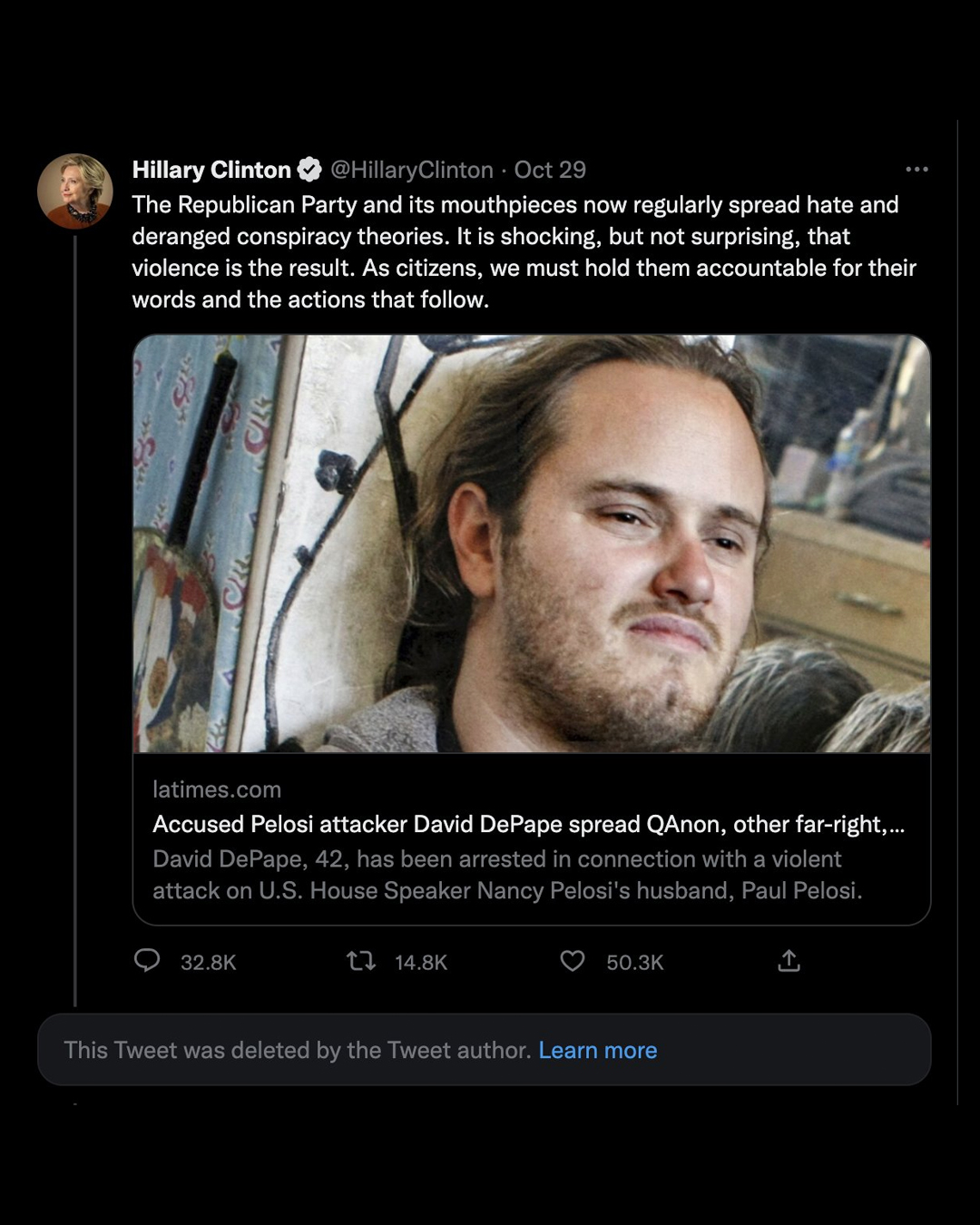Click the 14.8K retweet count
This screenshot has width=980, height=1225.
coord(421,962)
